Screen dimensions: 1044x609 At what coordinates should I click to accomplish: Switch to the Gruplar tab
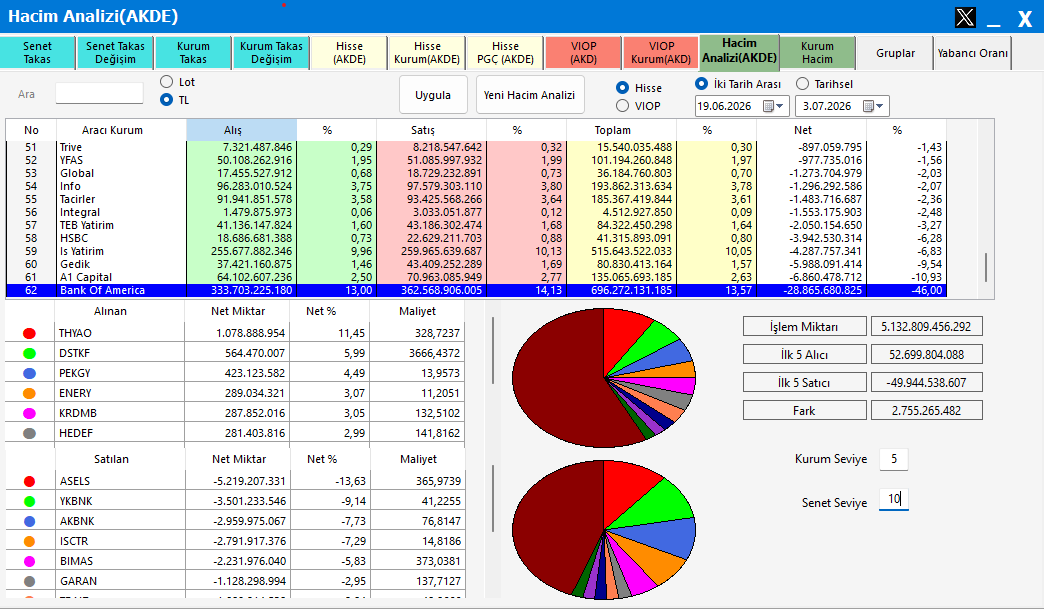click(x=895, y=53)
